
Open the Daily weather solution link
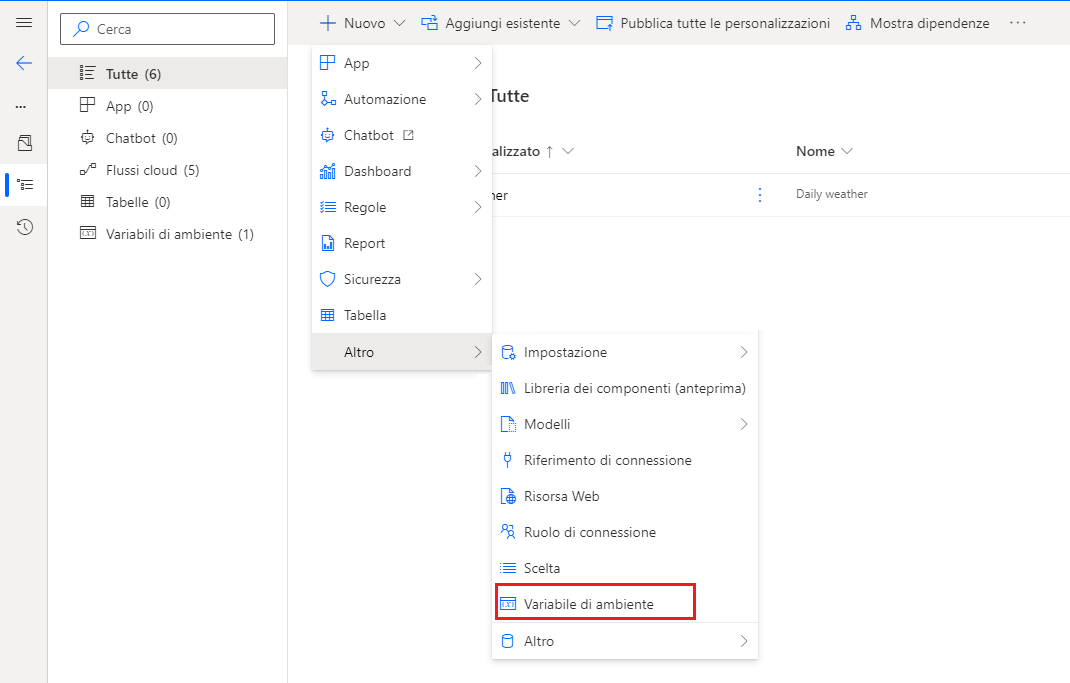(830, 193)
